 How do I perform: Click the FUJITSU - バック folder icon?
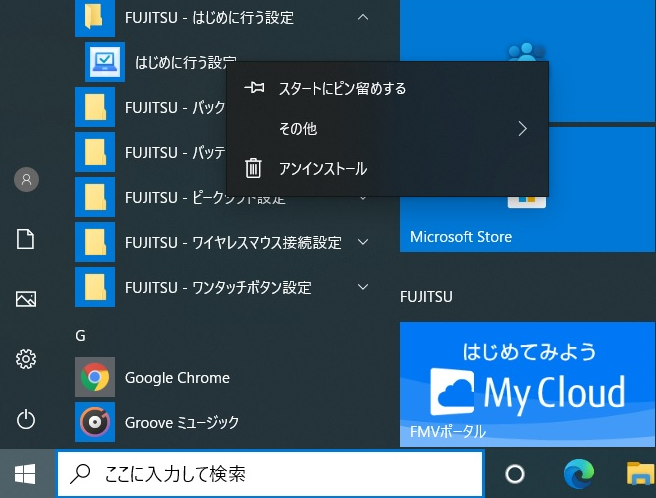point(95,107)
